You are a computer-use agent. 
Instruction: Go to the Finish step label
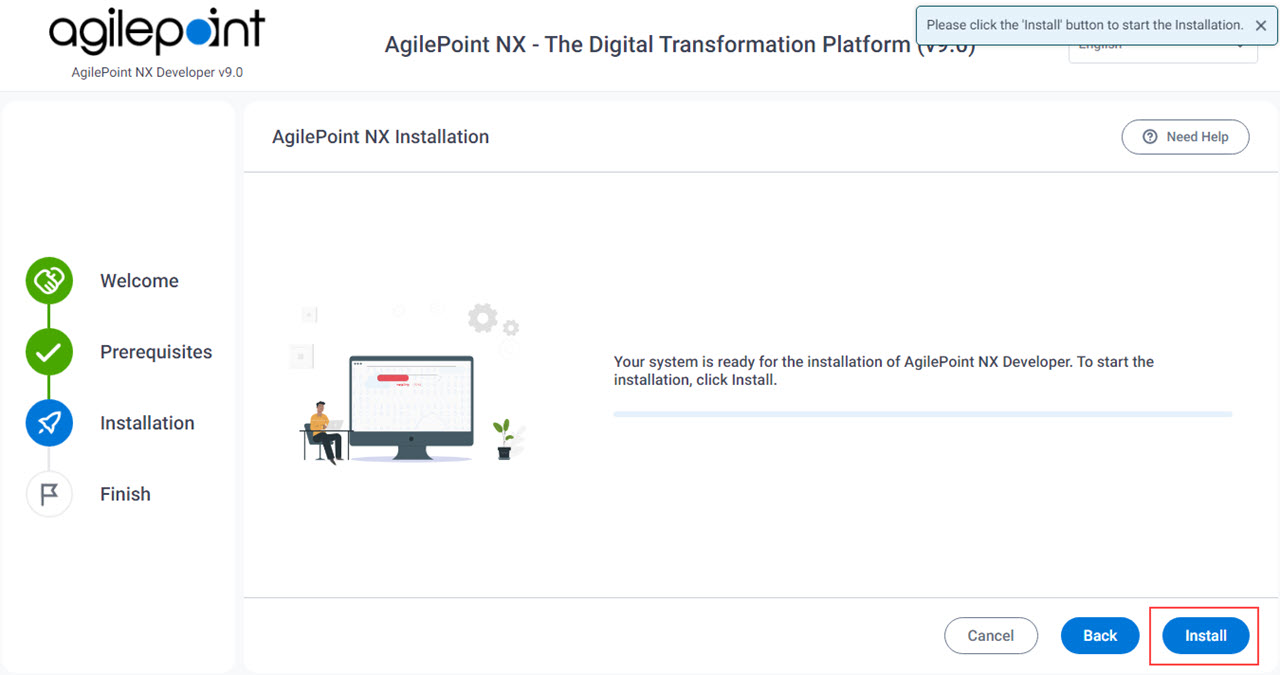[125, 494]
